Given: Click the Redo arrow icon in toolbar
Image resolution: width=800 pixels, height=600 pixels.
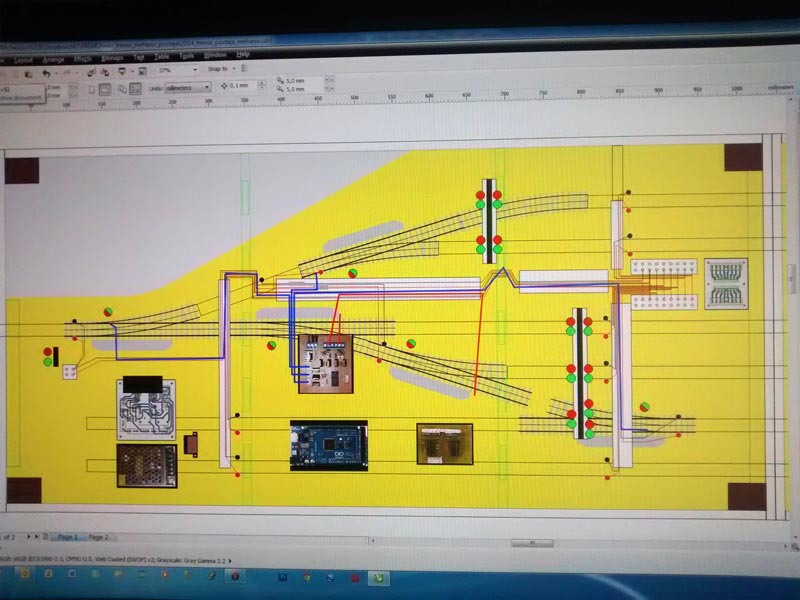Looking at the screenshot, I should pos(66,73).
